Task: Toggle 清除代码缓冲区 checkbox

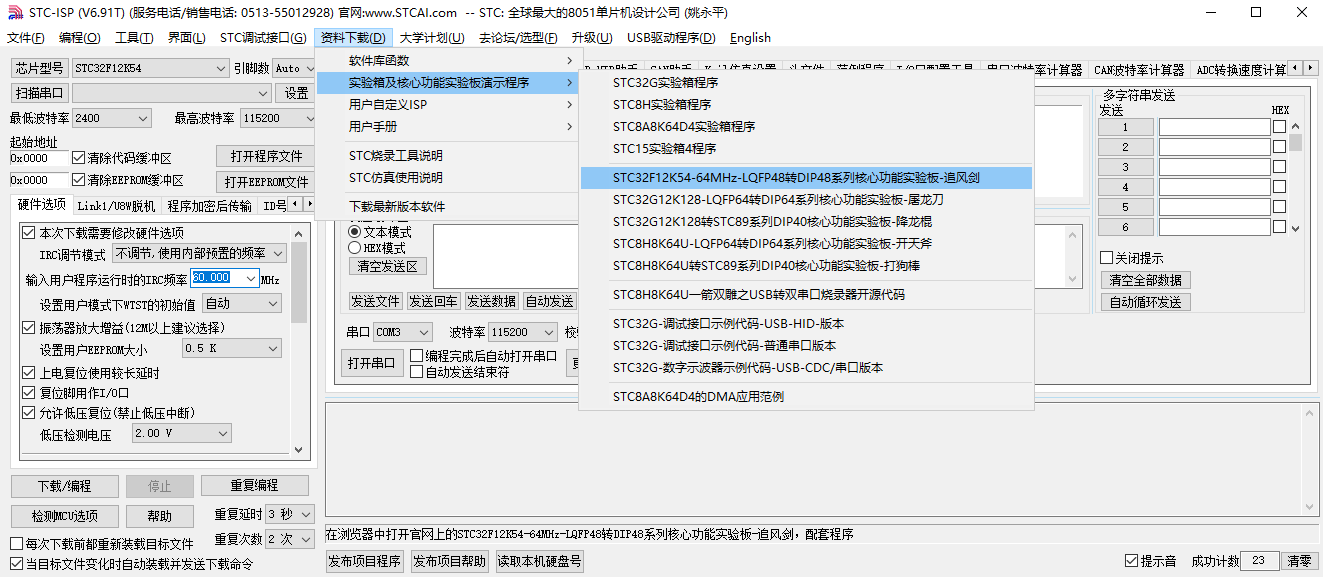Action: [78, 158]
